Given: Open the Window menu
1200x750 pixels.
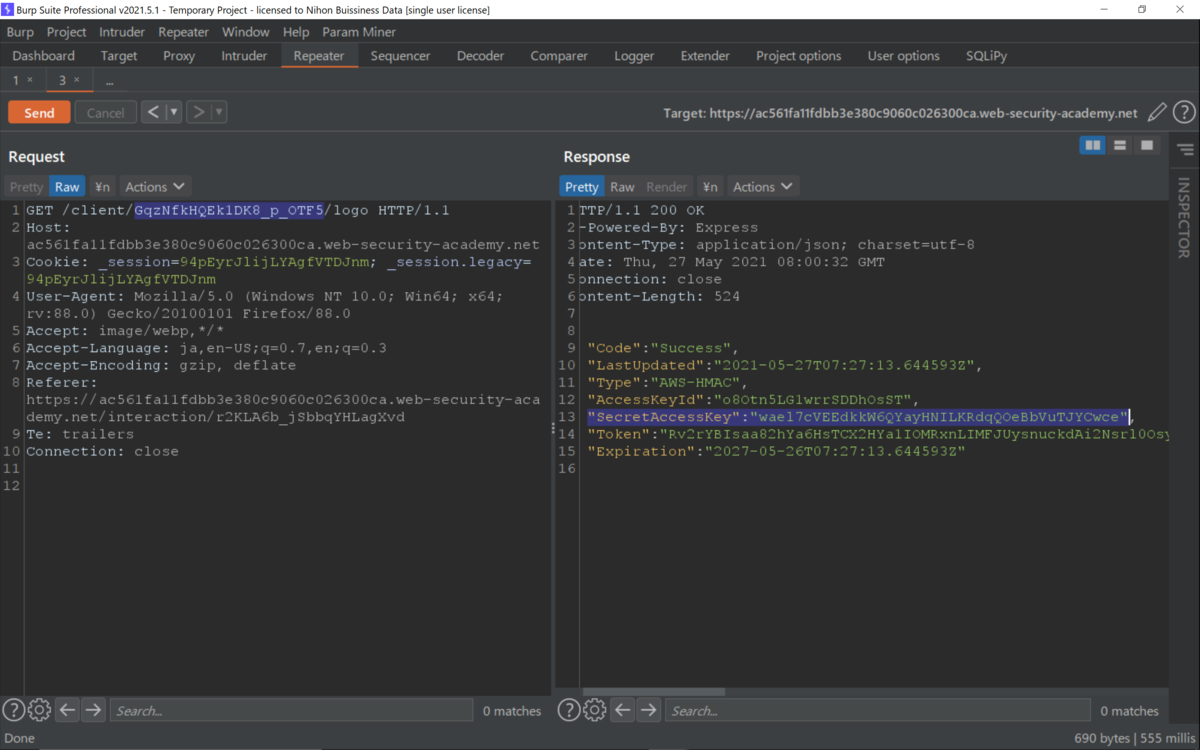Looking at the screenshot, I should (x=245, y=32).
